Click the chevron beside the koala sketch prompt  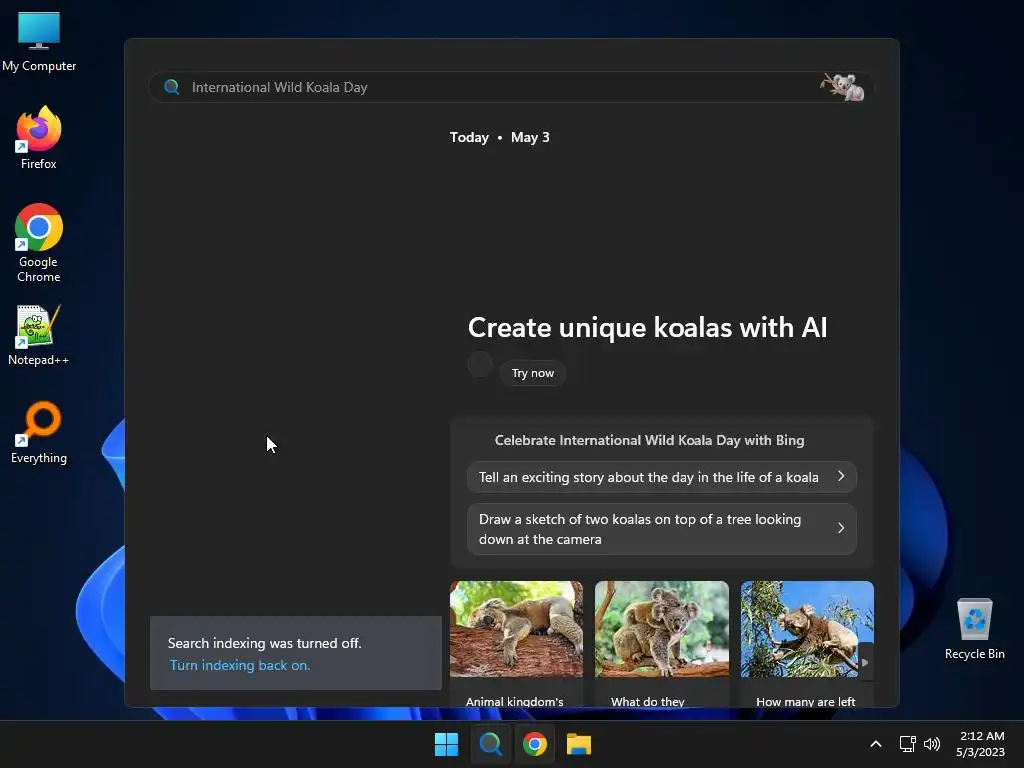841,528
